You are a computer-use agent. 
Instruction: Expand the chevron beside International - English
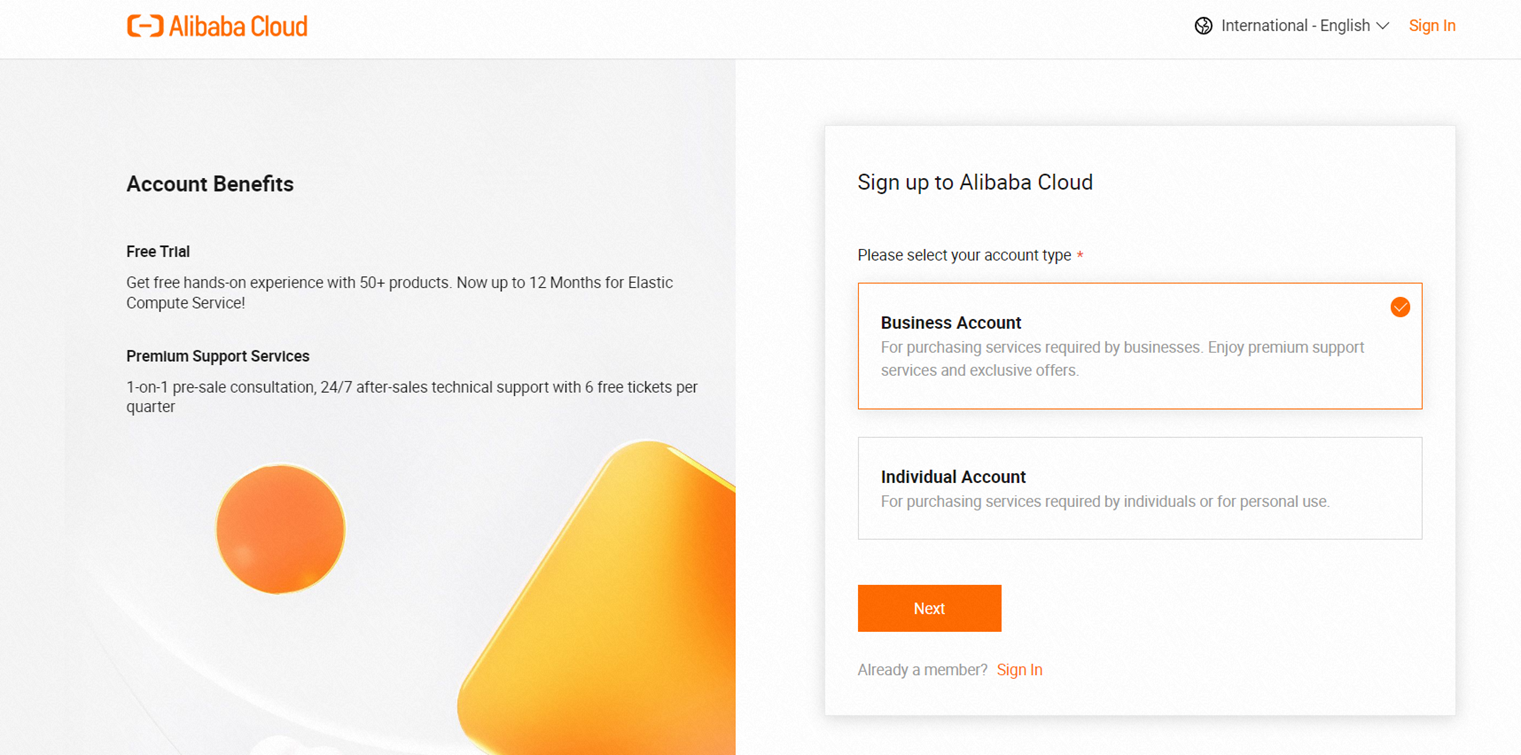pyautogui.click(x=1383, y=26)
